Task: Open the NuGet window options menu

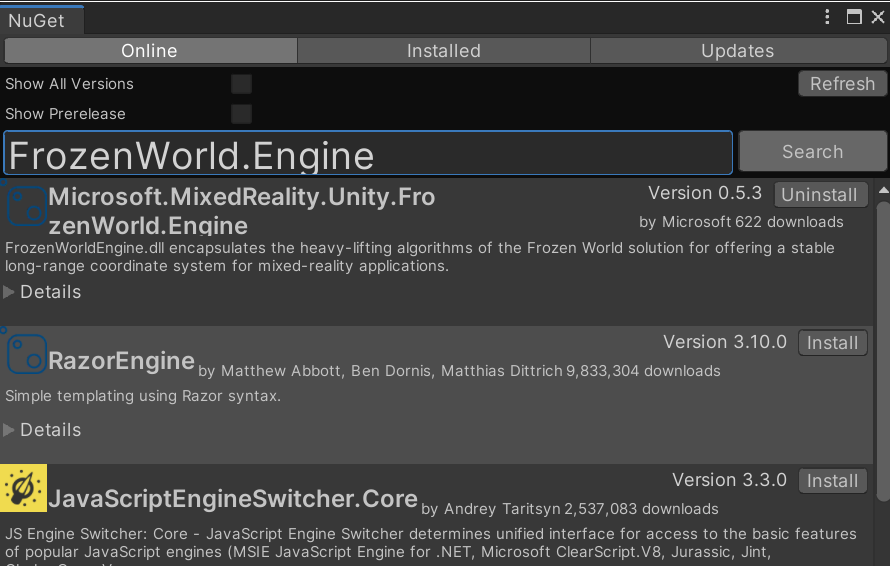Action: (827, 17)
